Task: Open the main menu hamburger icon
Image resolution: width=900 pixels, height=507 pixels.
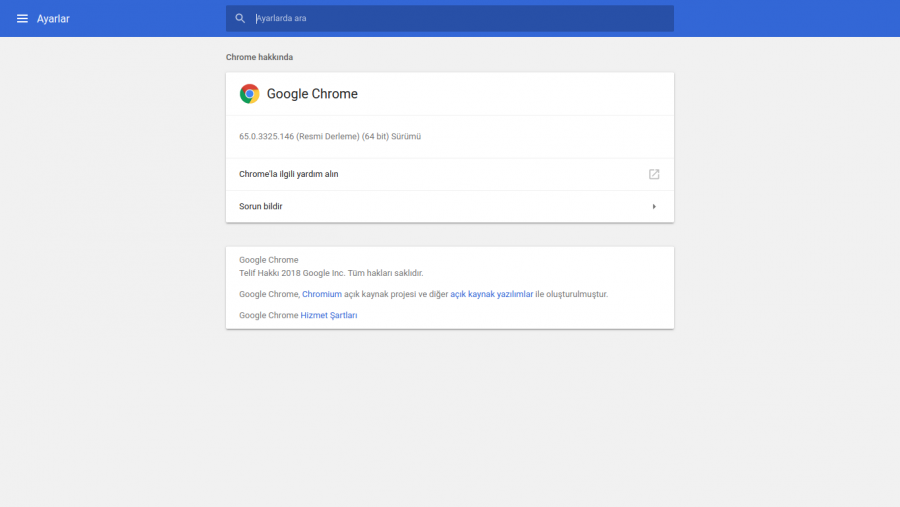Action: tap(22, 18)
